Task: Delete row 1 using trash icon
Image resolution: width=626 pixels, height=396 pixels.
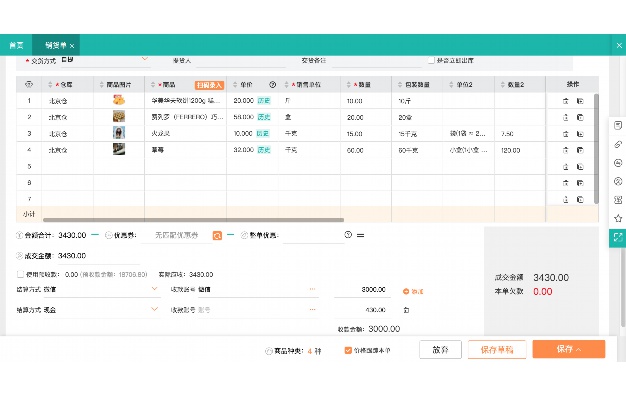Action: coord(565,101)
